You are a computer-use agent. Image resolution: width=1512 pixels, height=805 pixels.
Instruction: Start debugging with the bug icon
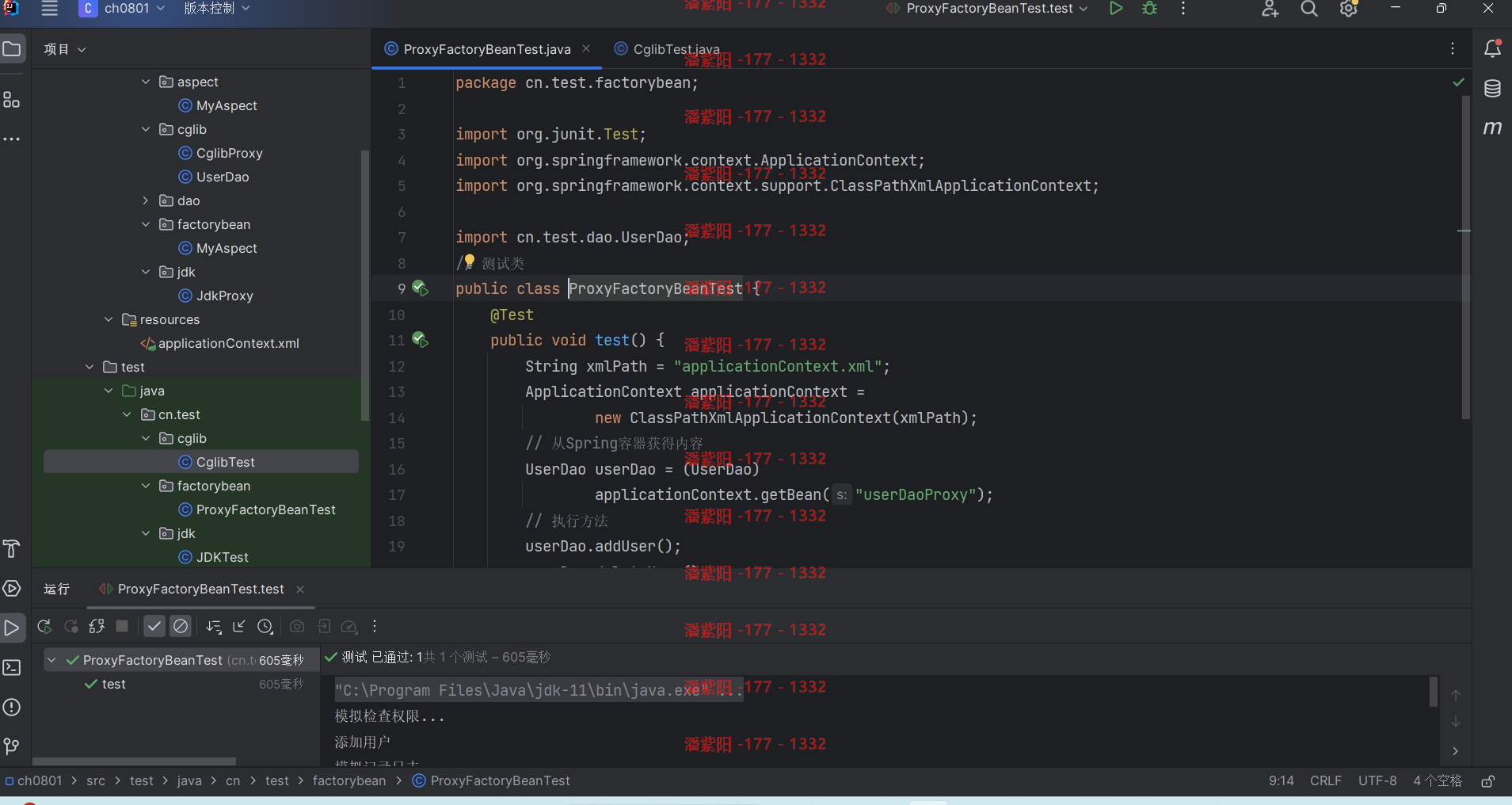tap(1149, 9)
